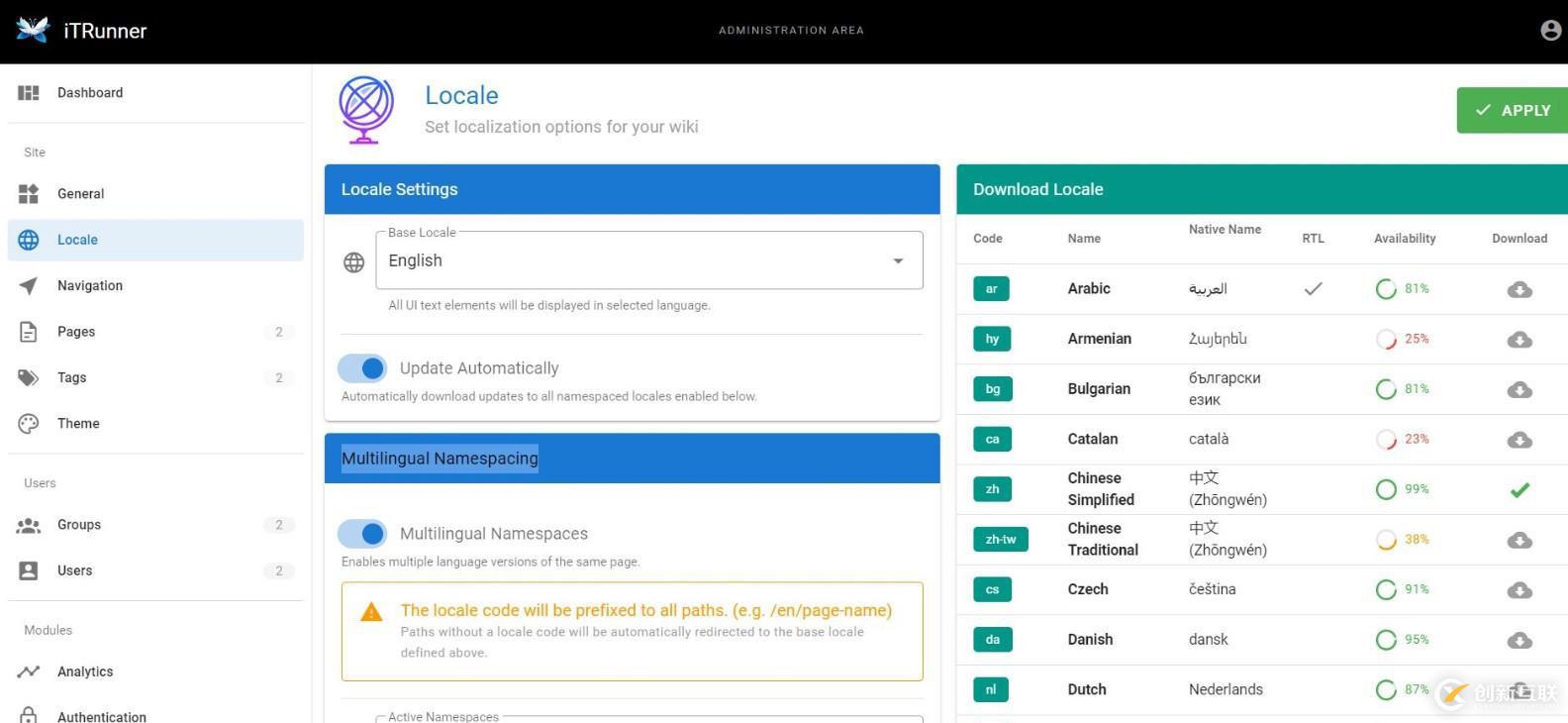
Task: Click the iTRunner butterfly logo
Action: point(33,30)
